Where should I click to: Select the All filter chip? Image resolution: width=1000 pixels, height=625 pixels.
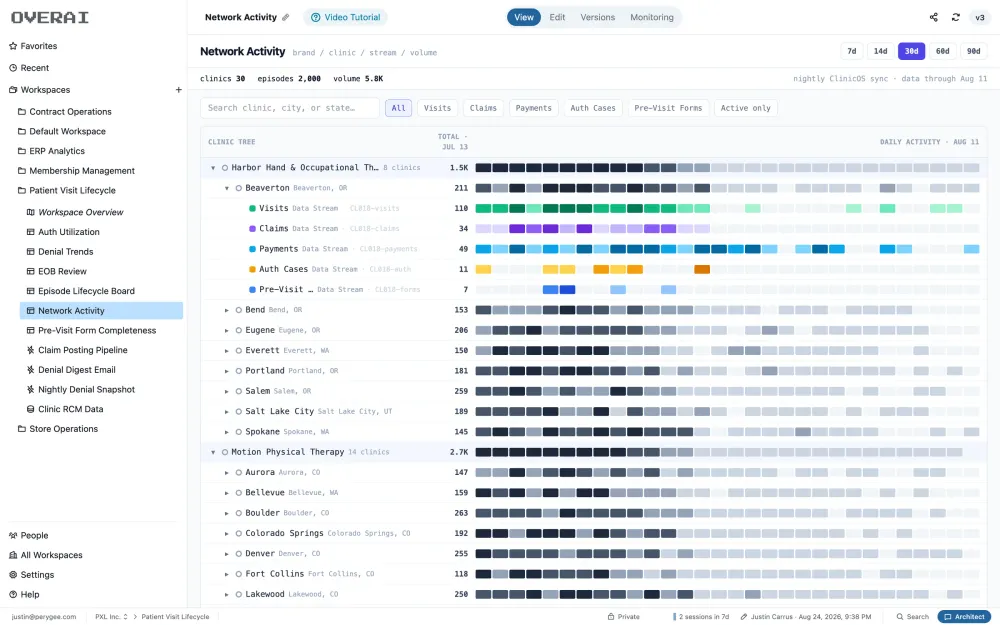click(399, 108)
